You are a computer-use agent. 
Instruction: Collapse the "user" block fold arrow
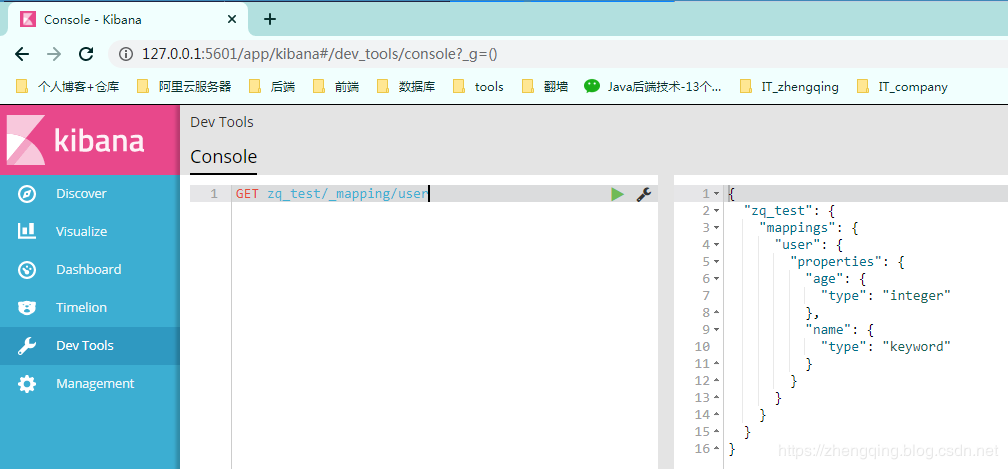[717, 245]
